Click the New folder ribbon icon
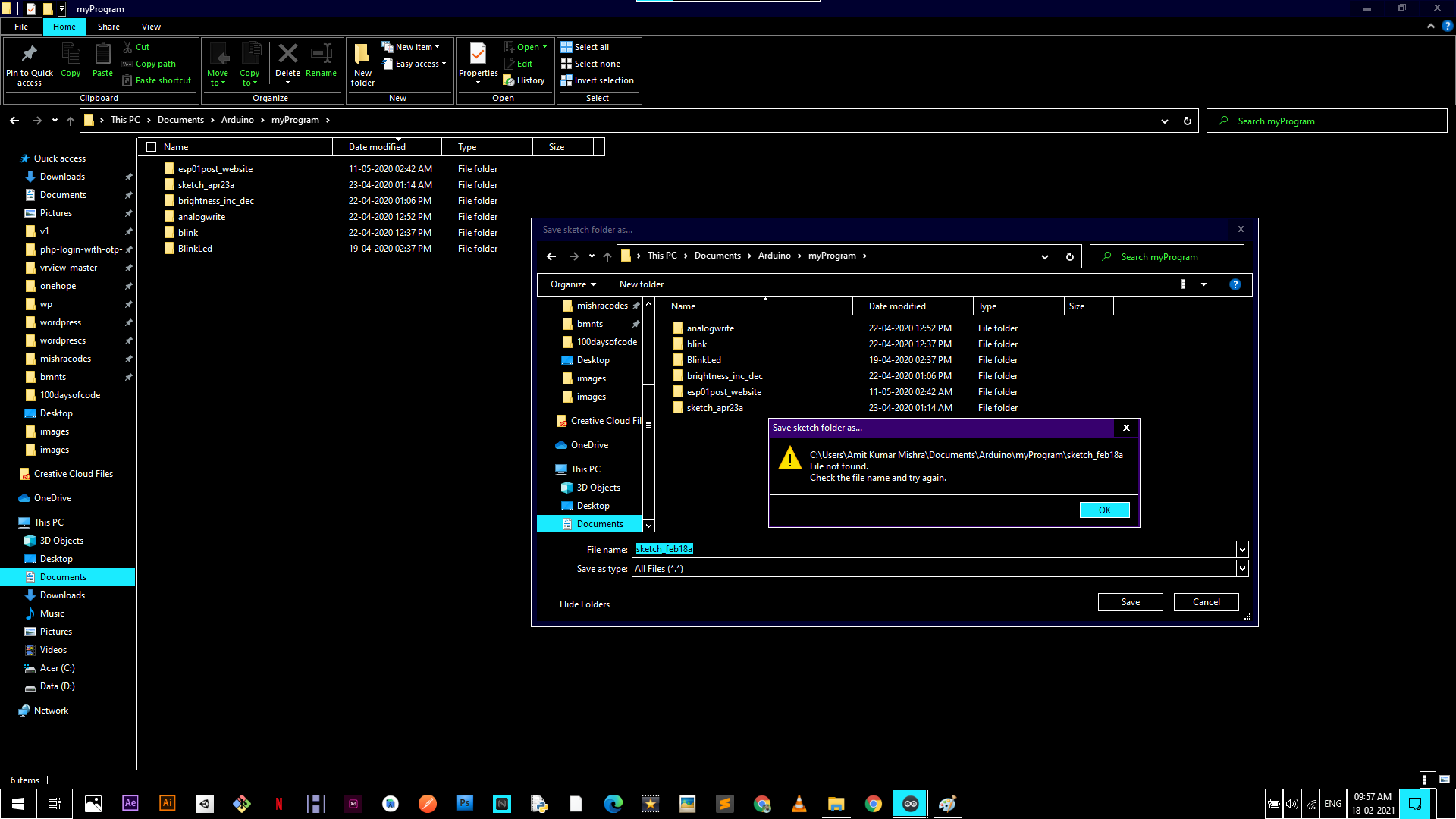Image resolution: width=1456 pixels, height=819 pixels. (362, 63)
